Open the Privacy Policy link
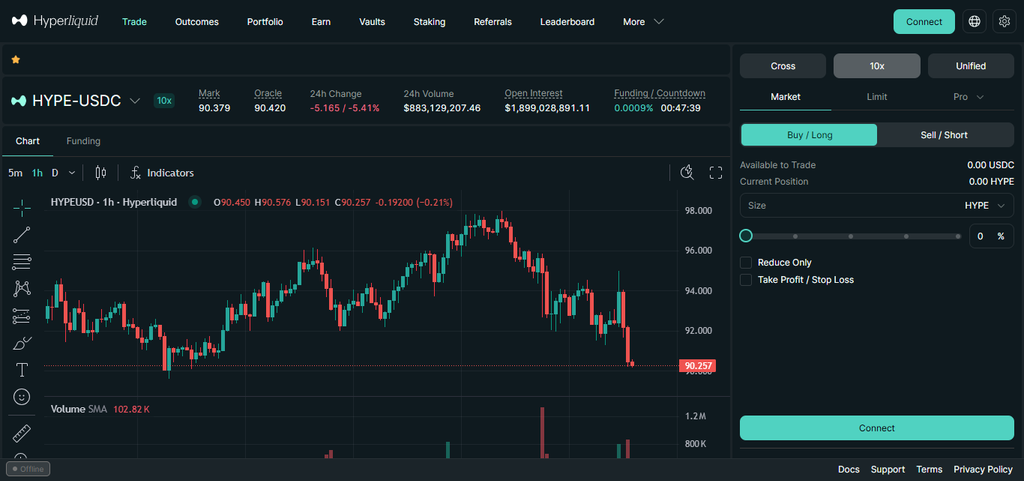The width and height of the screenshot is (1024, 481). tap(983, 469)
